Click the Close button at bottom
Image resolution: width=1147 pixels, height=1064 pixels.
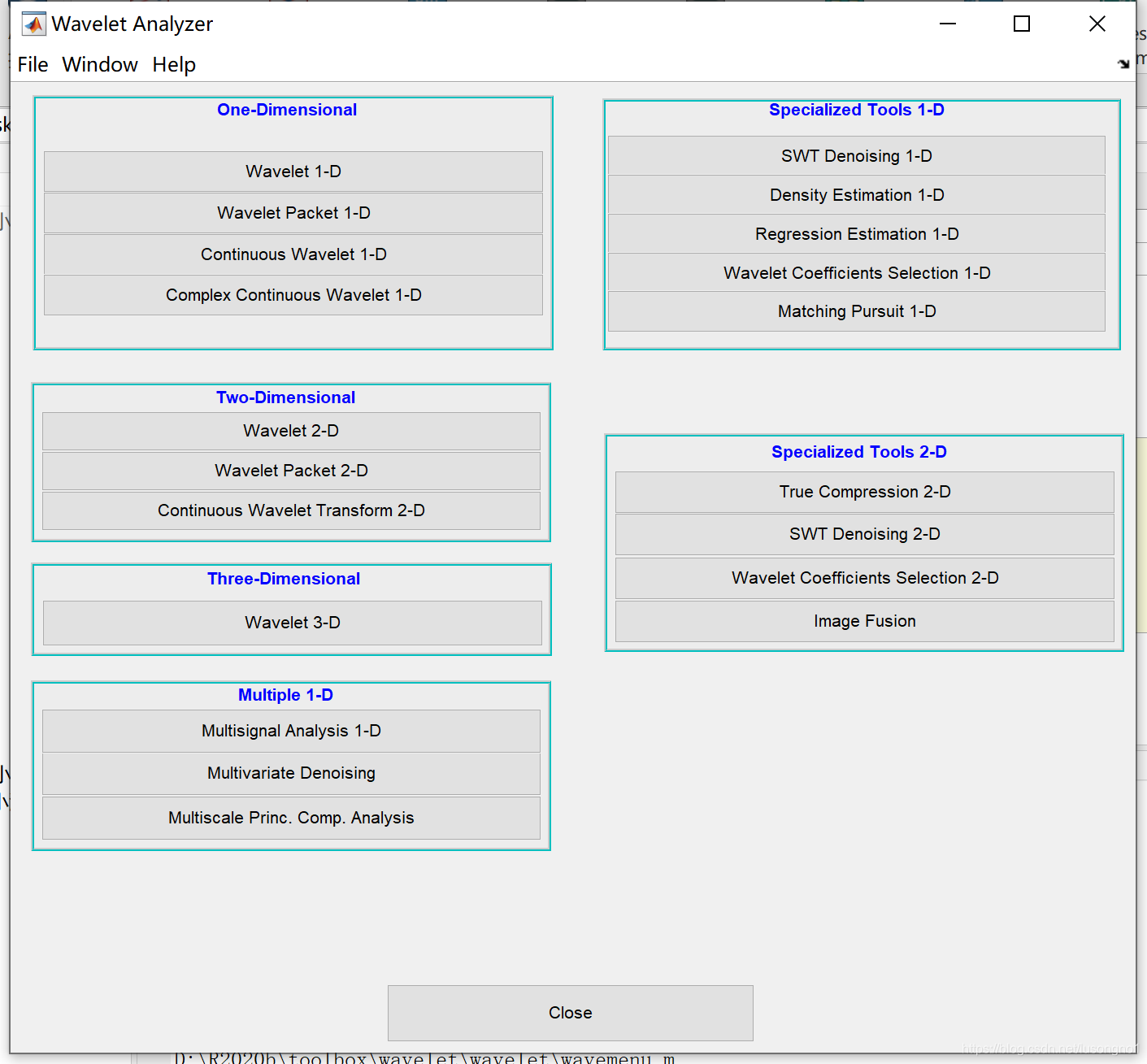570,1013
